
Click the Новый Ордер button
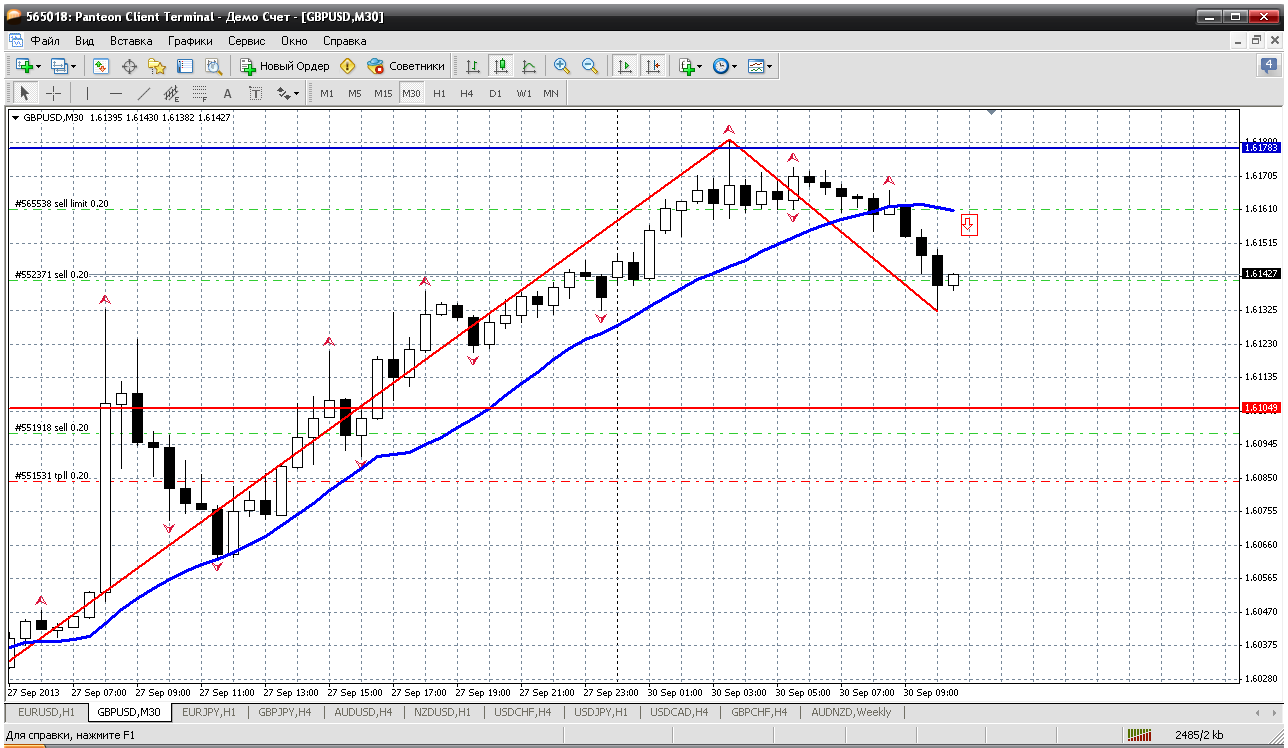pyautogui.click(x=285, y=66)
